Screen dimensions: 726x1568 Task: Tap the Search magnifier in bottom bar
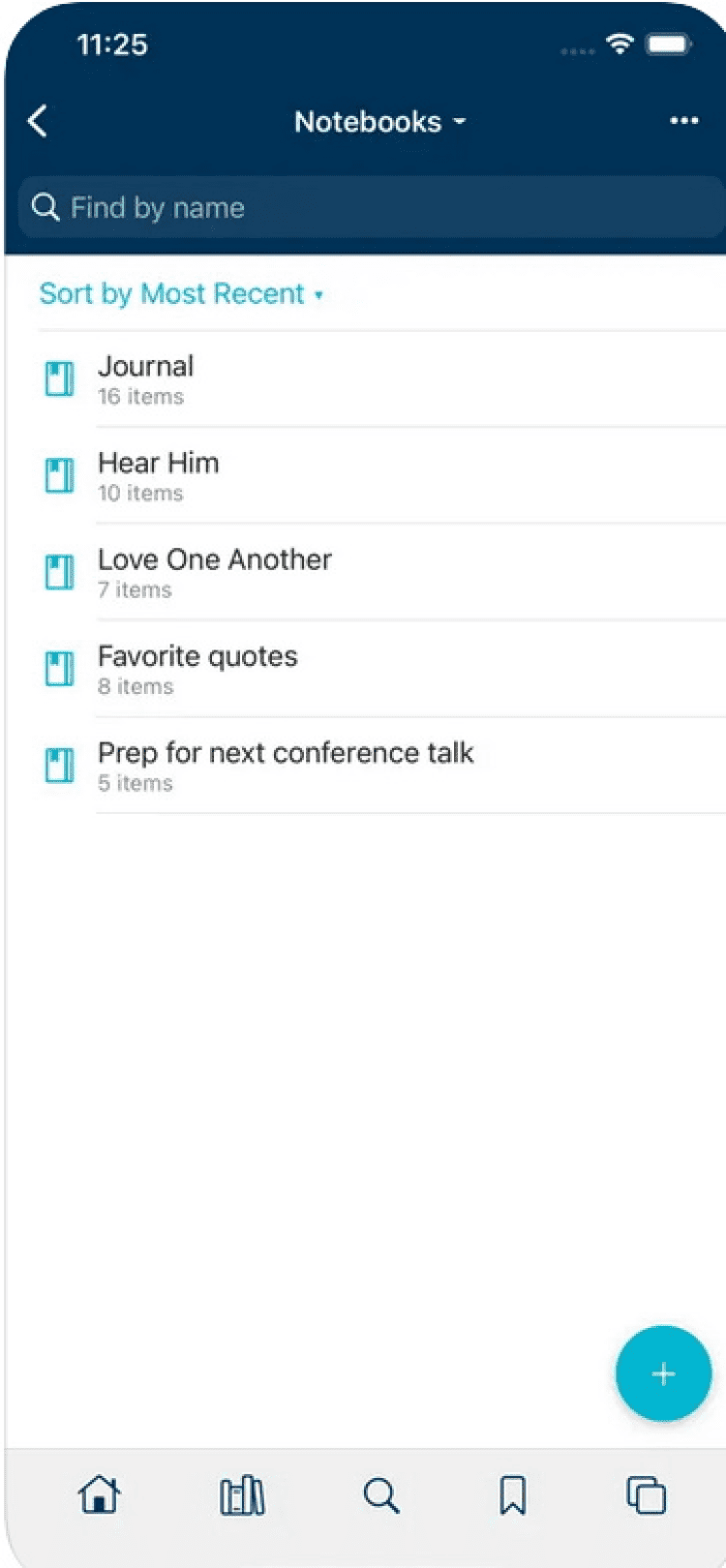pos(381,1495)
